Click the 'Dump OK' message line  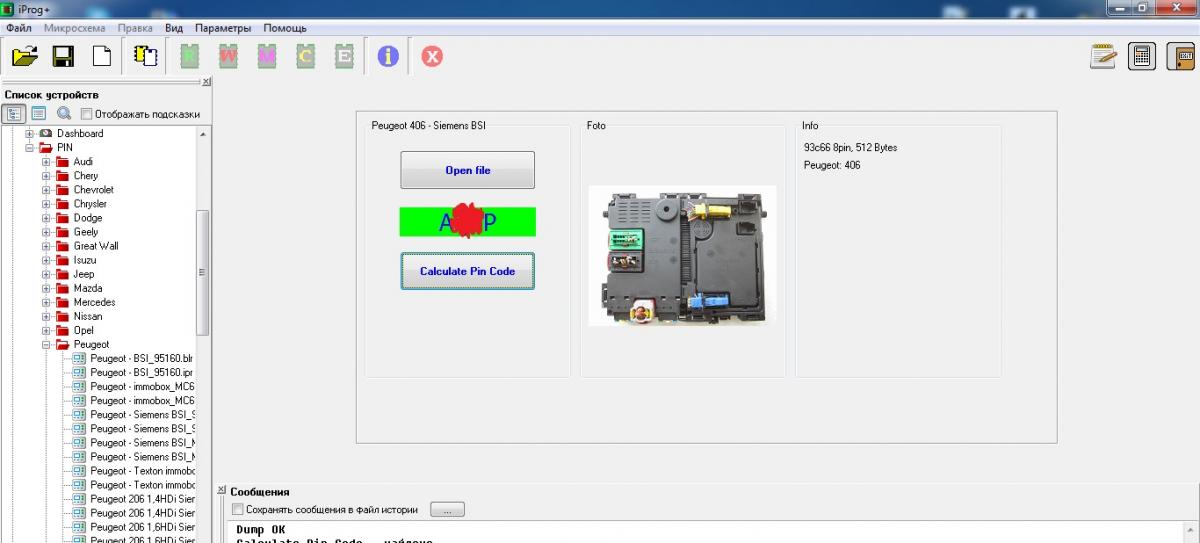coord(261,529)
